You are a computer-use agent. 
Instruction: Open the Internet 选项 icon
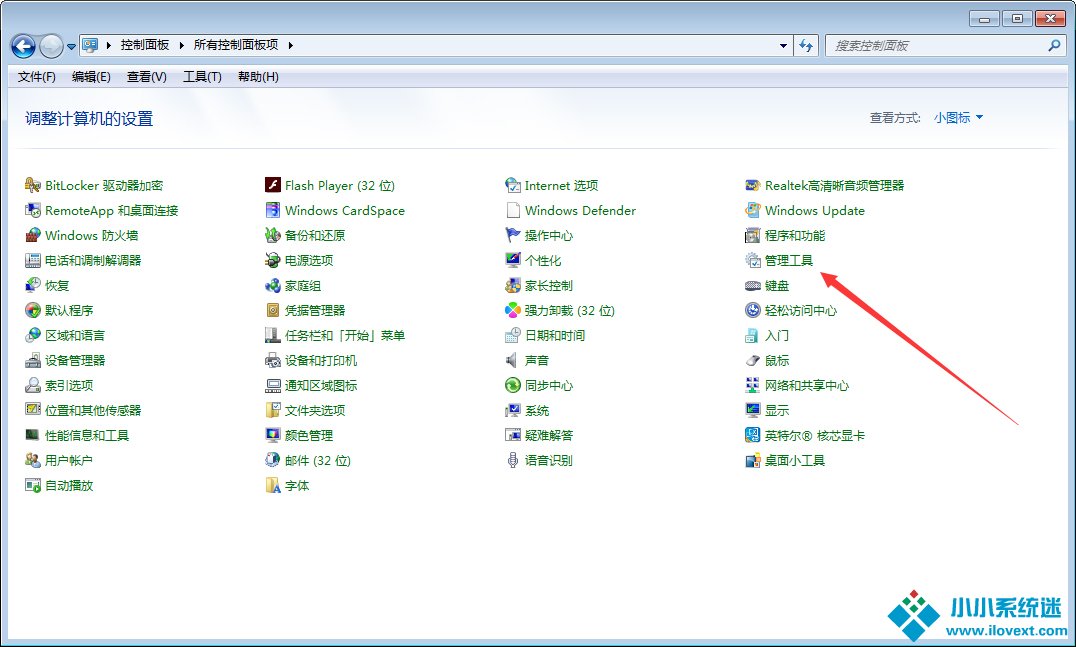(x=513, y=185)
